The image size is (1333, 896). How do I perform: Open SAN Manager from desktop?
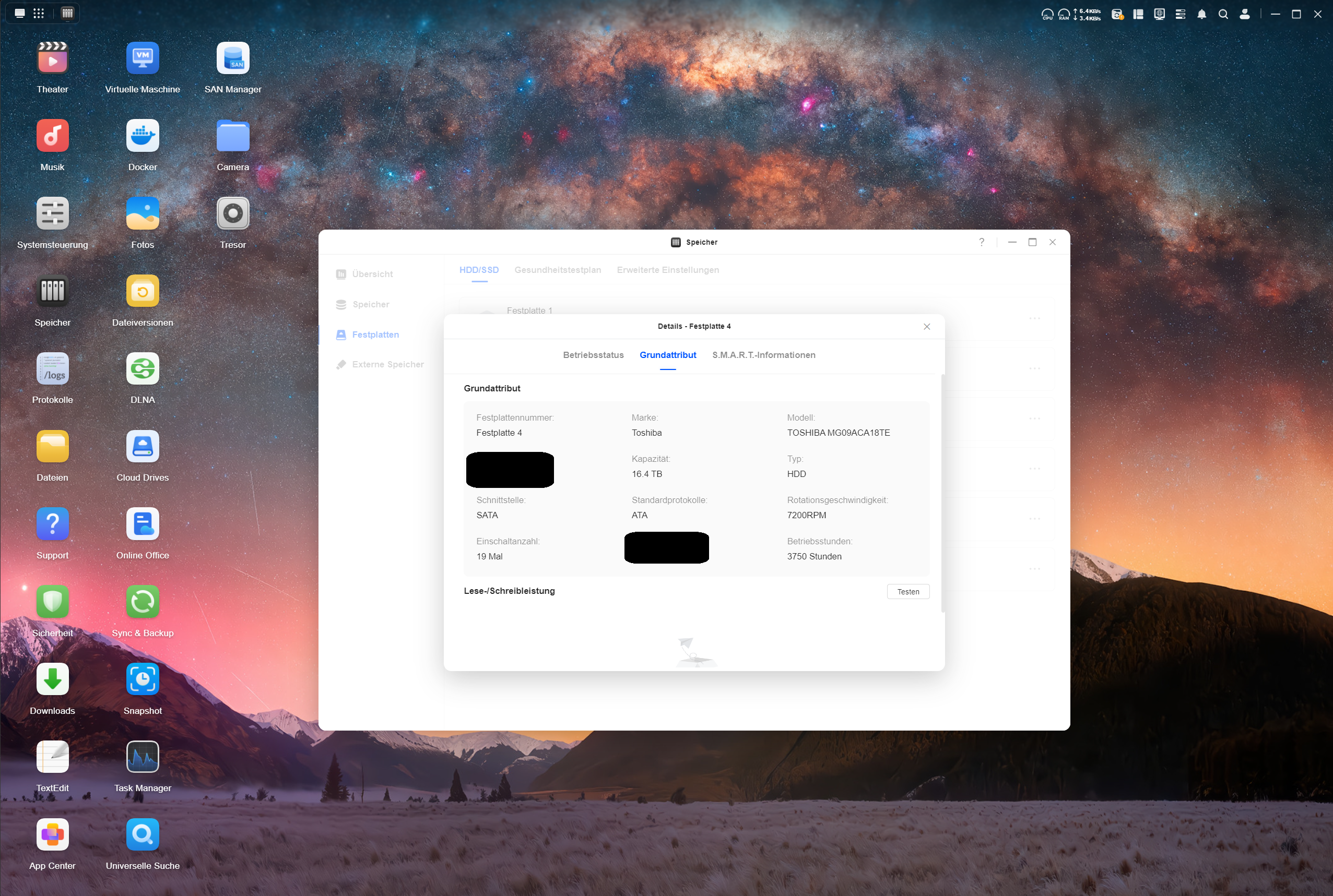(x=233, y=59)
